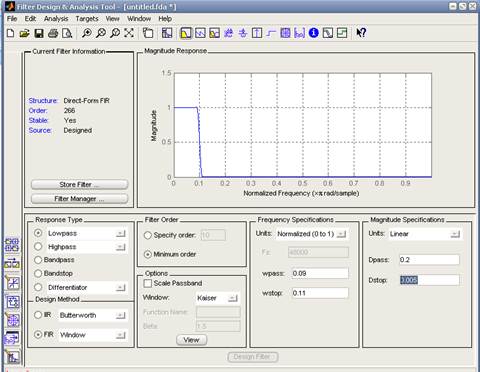Expand the Highpass type dropdown
The image size is (480, 372).
click(x=121, y=247)
